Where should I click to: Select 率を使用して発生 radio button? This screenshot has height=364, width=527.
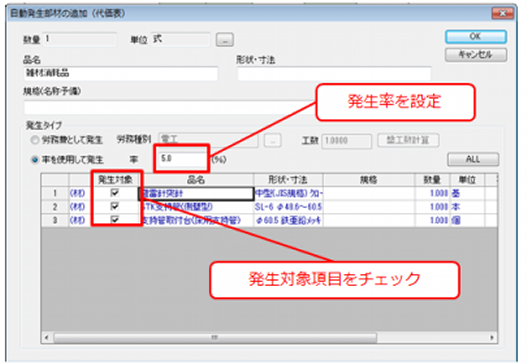[x=35, y=160]
